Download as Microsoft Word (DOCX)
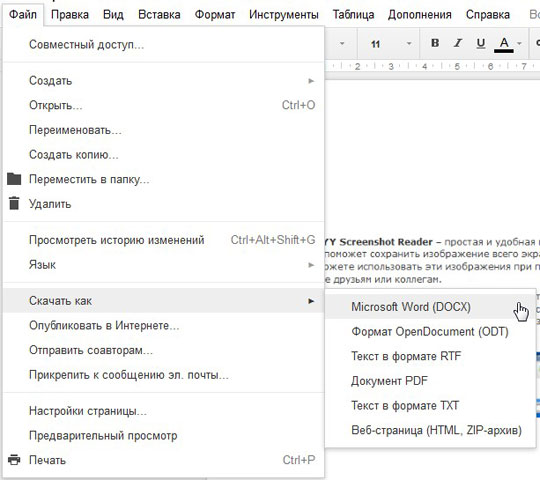Image resolution: width=540 pixels, height=480 pixels. [x=430, y=307]
